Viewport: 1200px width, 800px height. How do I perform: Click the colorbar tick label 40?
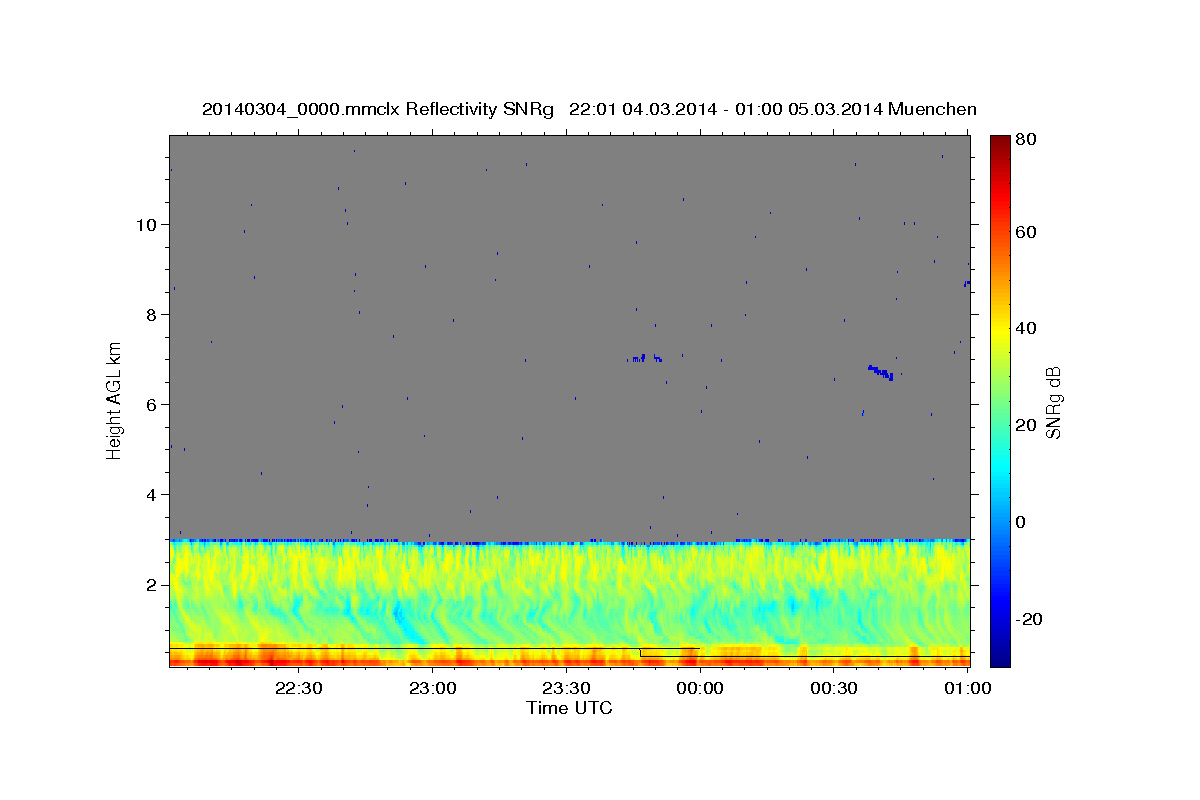[1028, 328]
